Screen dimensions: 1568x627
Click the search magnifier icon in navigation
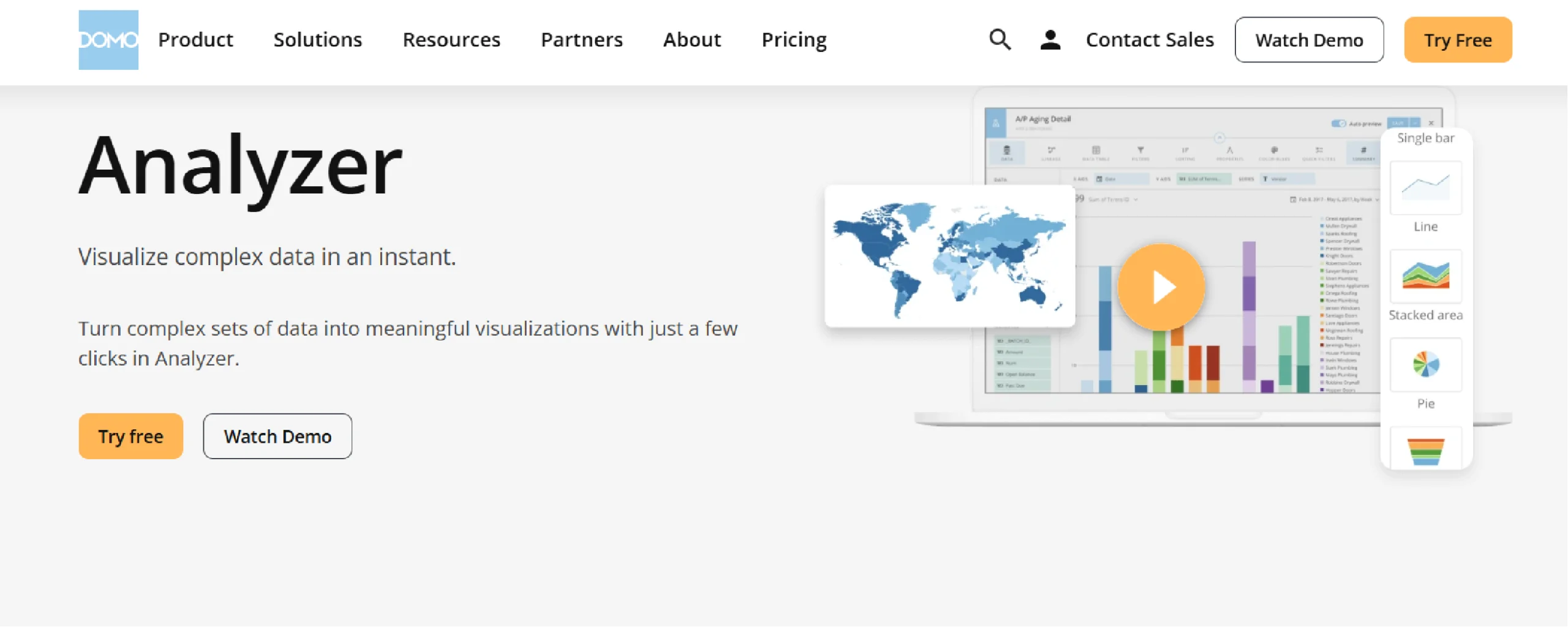pyautogui.click(x=1000, y=39)
